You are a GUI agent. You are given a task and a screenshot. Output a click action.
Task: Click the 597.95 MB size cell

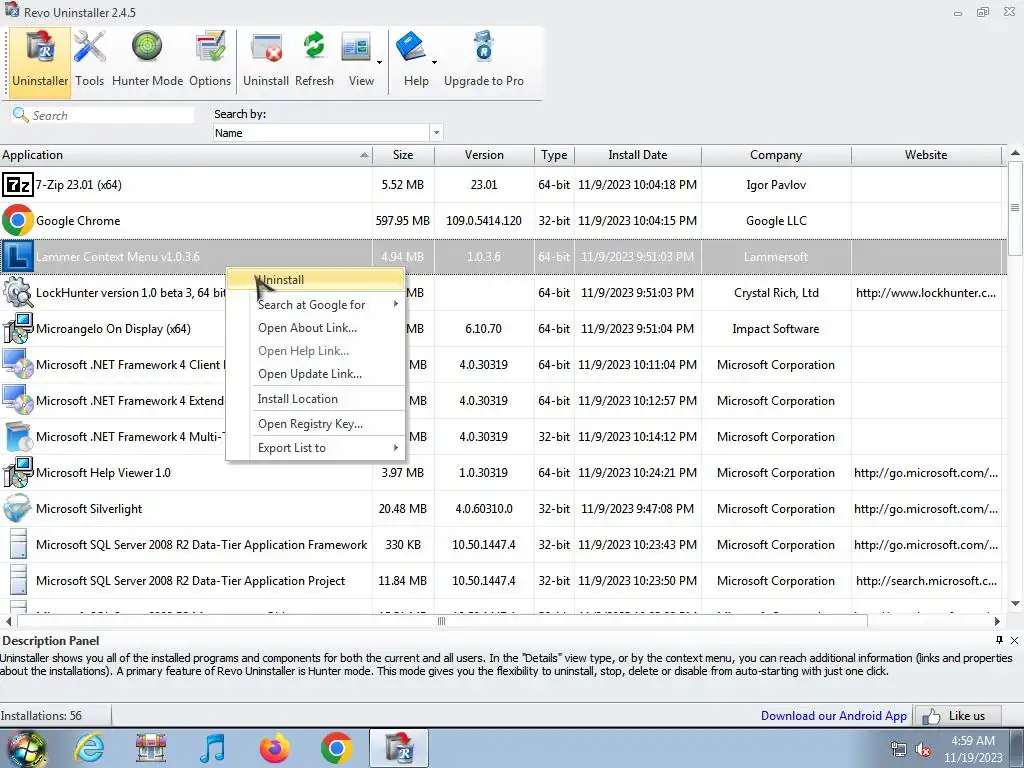click(x=403, y=221)
